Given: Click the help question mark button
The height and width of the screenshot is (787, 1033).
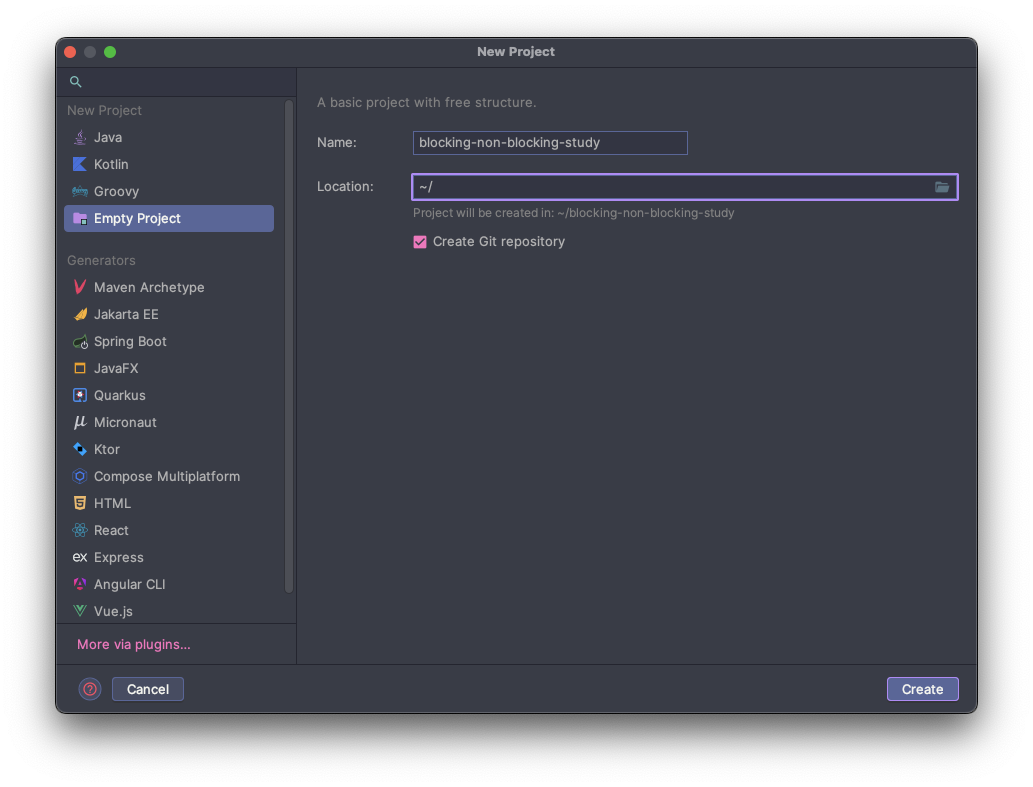Looking at the screenshot, I should click(90, 689).
